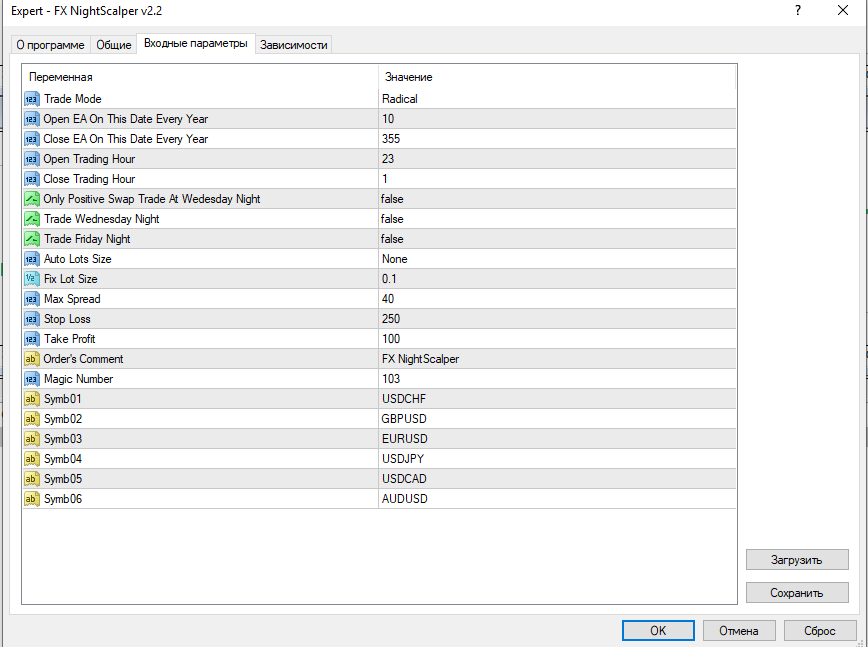This screenshot has height=647, width=868.
Task: Edit the Open Trading Hour value 23
Action: point(388,159)
